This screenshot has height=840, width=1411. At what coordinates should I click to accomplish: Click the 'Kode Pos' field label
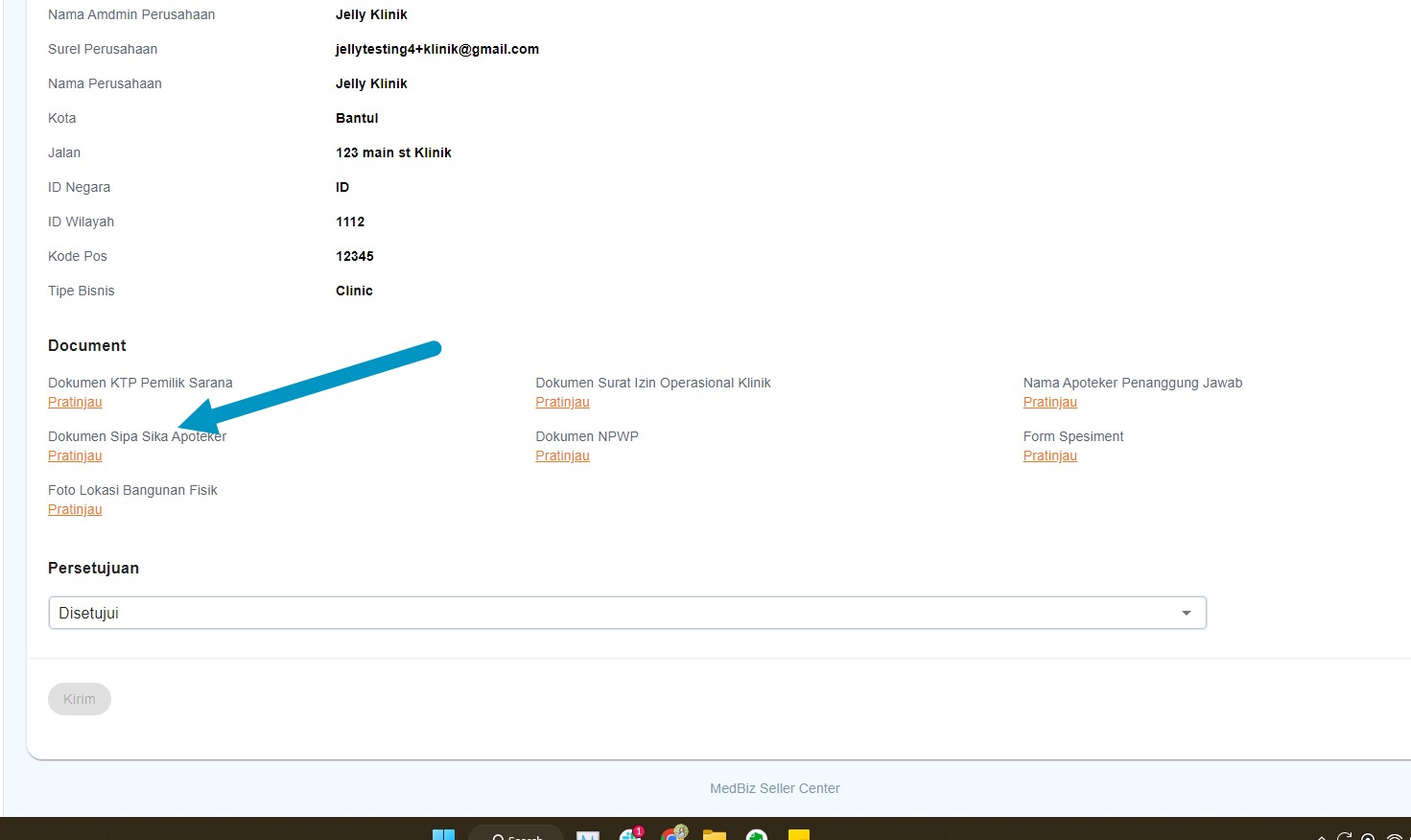(x=78, y=256)
